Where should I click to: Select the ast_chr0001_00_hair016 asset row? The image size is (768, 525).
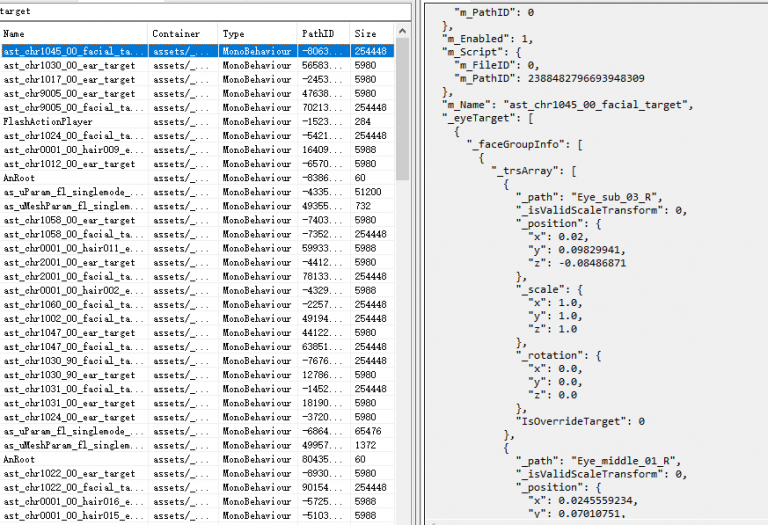coord(69,501)
